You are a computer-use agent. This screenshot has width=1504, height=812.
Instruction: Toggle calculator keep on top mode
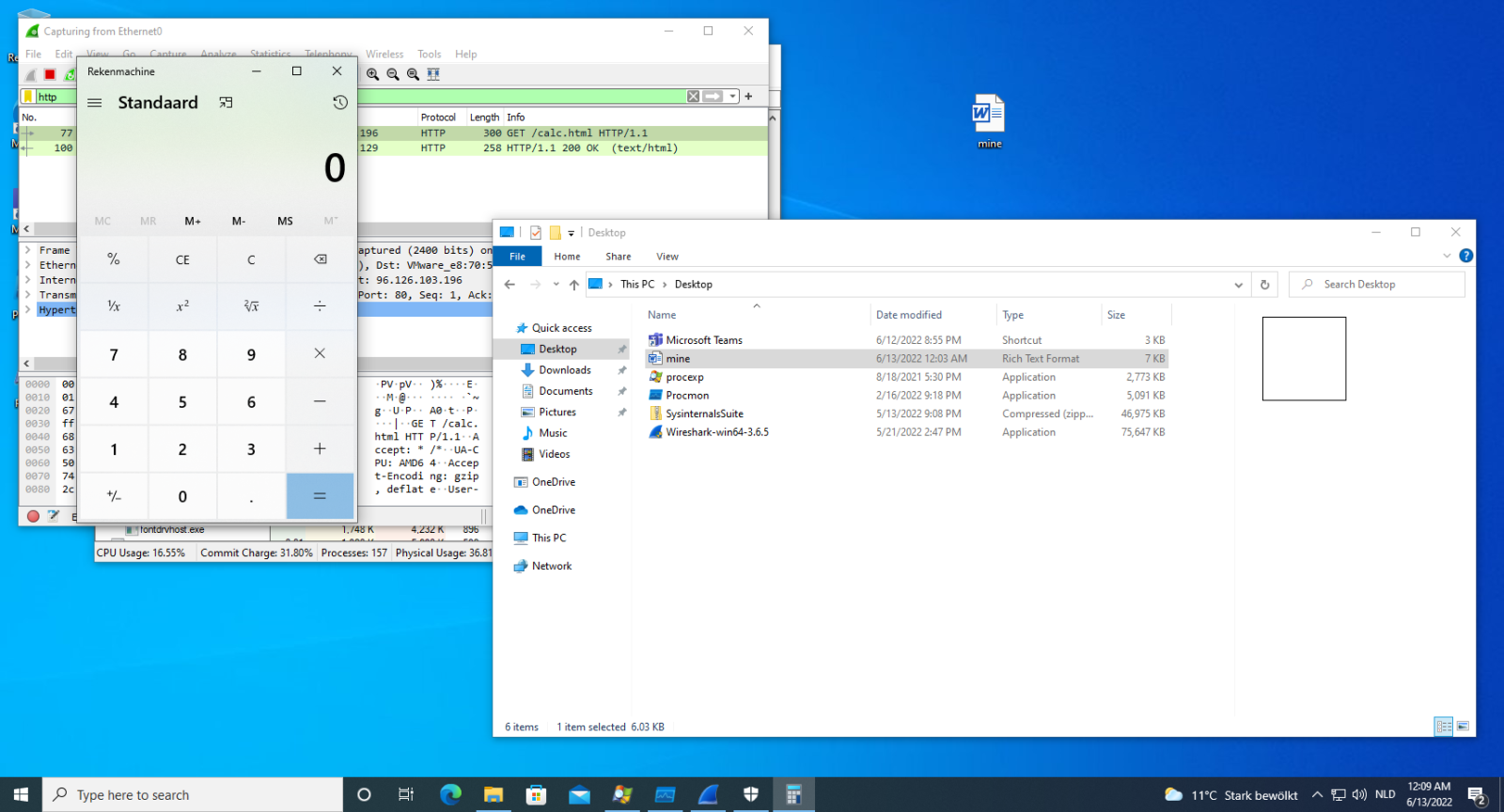point(226,102)
